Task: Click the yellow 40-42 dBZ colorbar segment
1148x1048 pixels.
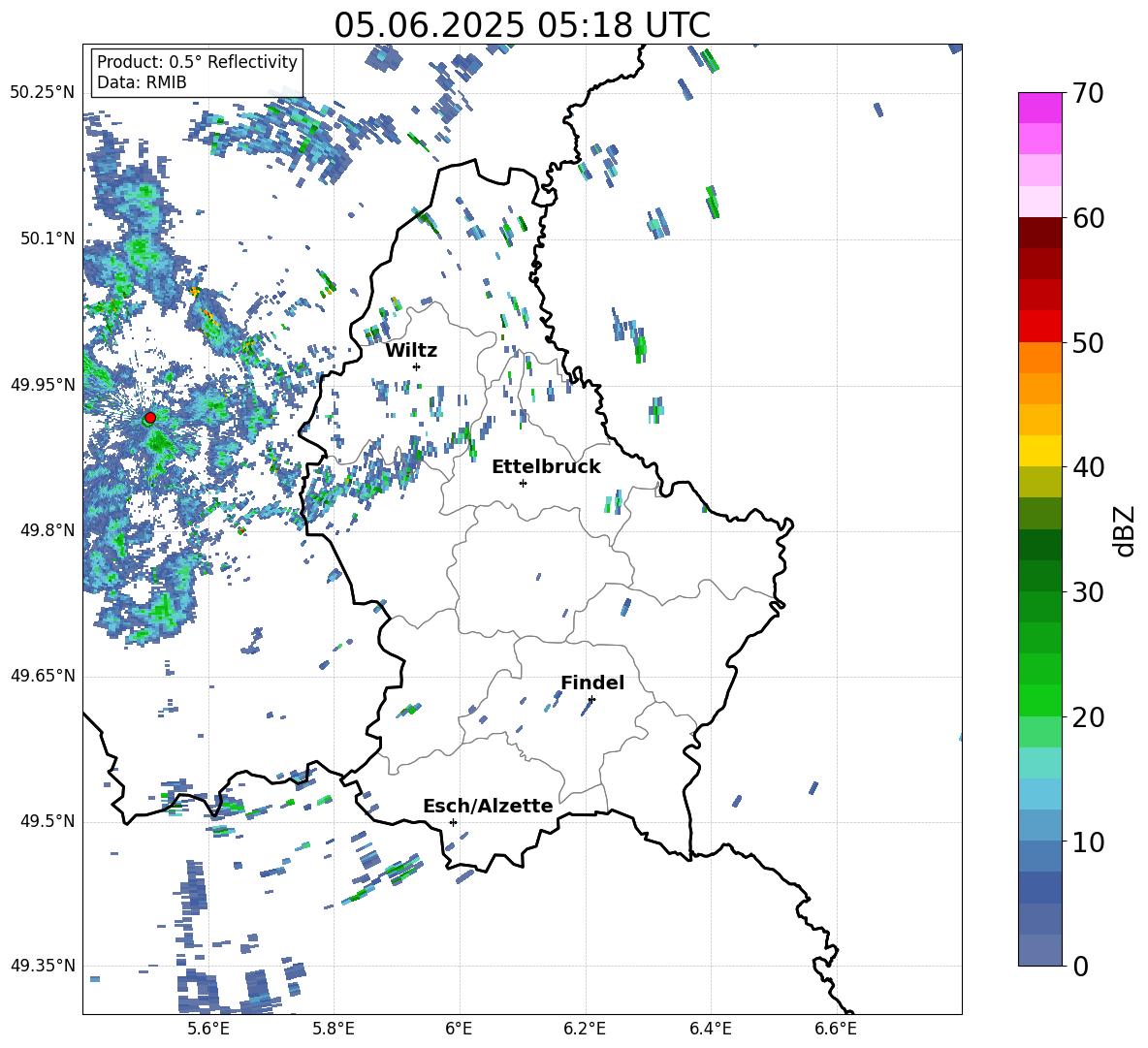Action: click(x=1039, y=451)
